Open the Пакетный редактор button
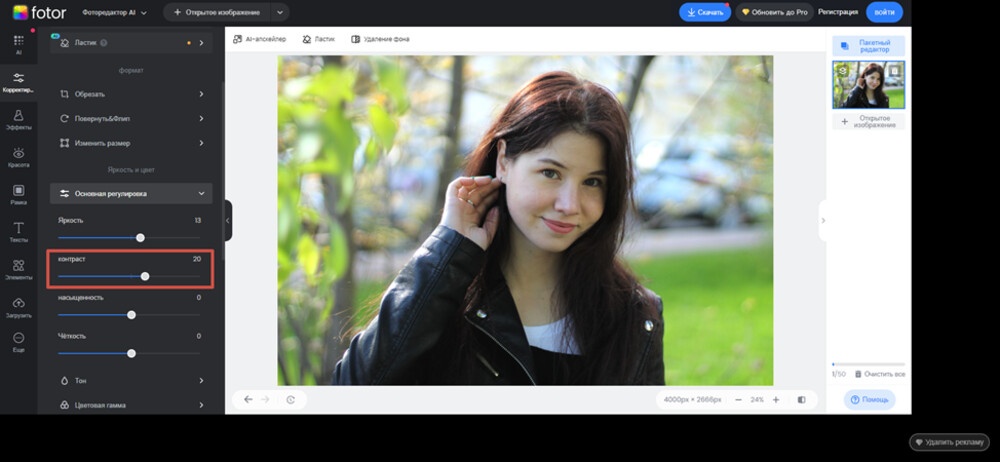This screenshot has width=1000, height=462. pyautogui.click(x=868, y=46)
